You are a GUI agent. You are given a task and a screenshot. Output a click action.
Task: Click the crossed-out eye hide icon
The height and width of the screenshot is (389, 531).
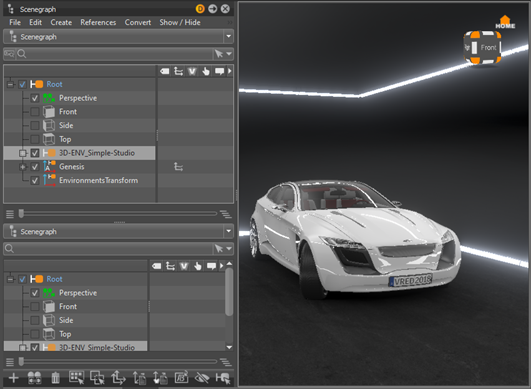click(x=202, y=378)
